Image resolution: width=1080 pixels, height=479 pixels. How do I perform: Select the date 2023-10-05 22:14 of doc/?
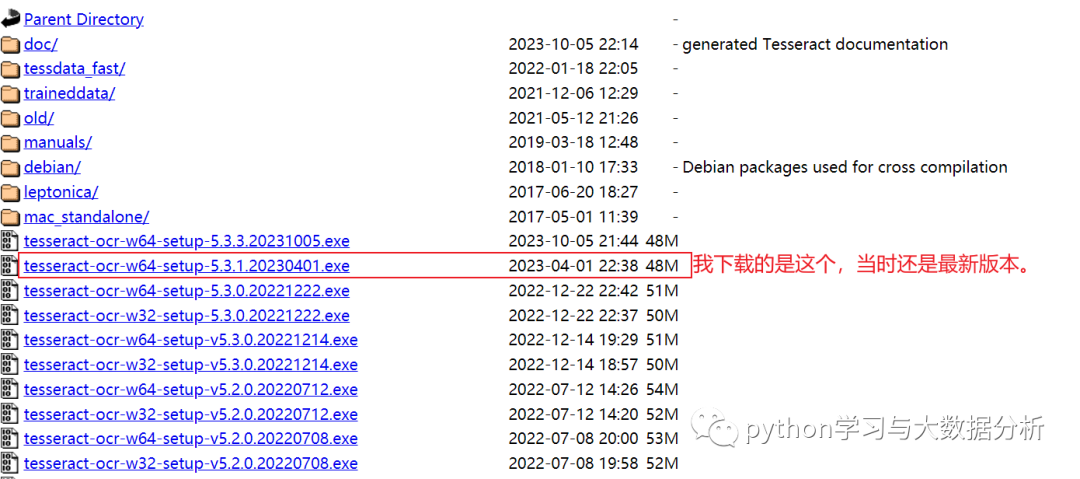tap(573, 44)
